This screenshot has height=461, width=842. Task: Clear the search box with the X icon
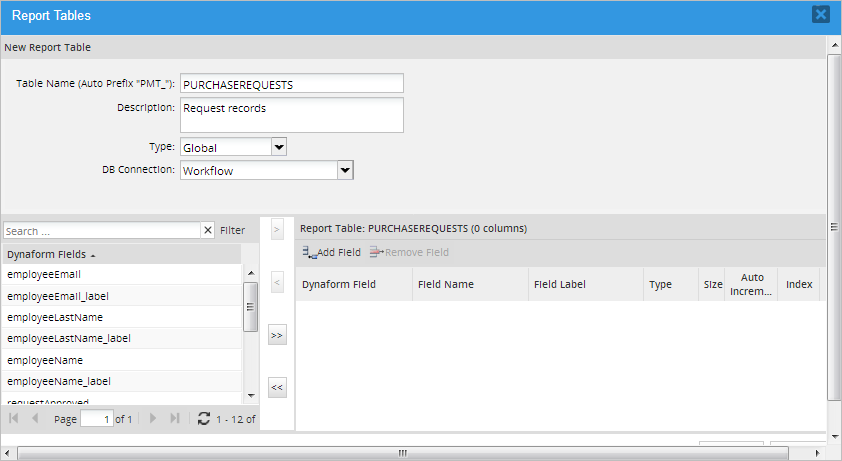click(208, 231)
